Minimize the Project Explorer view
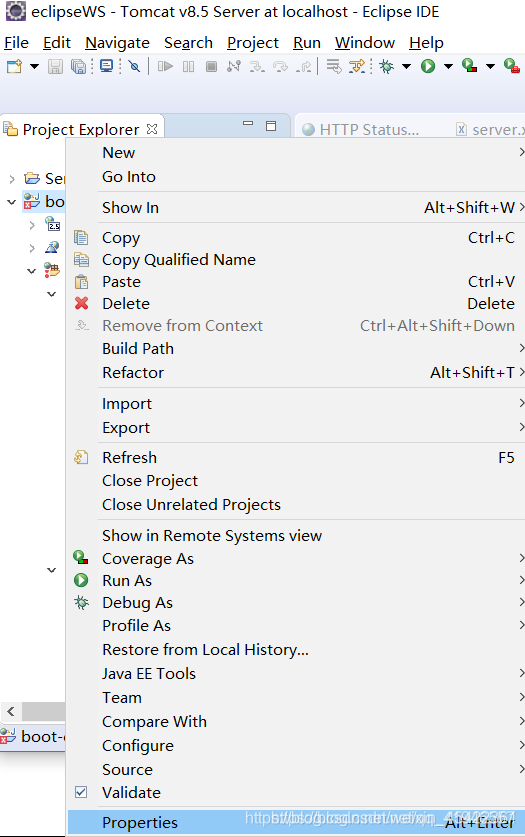Image resolution: width=525 pixels, height=837 pixels. [248, 124]
